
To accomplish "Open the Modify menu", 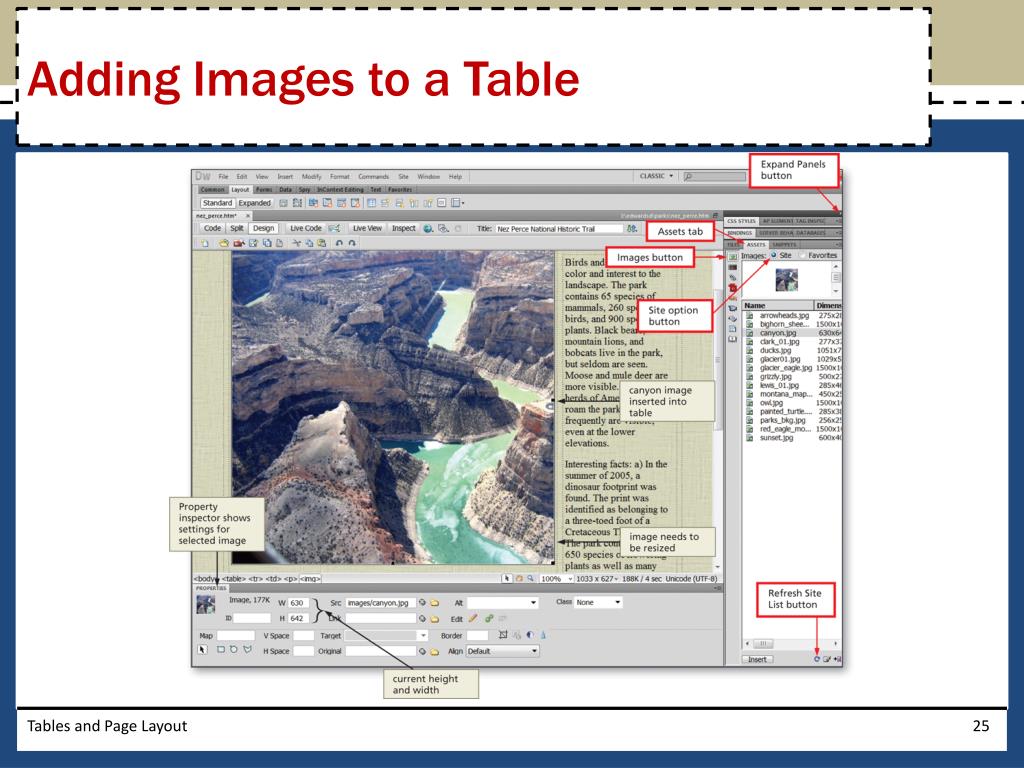I will coord(312,176).
